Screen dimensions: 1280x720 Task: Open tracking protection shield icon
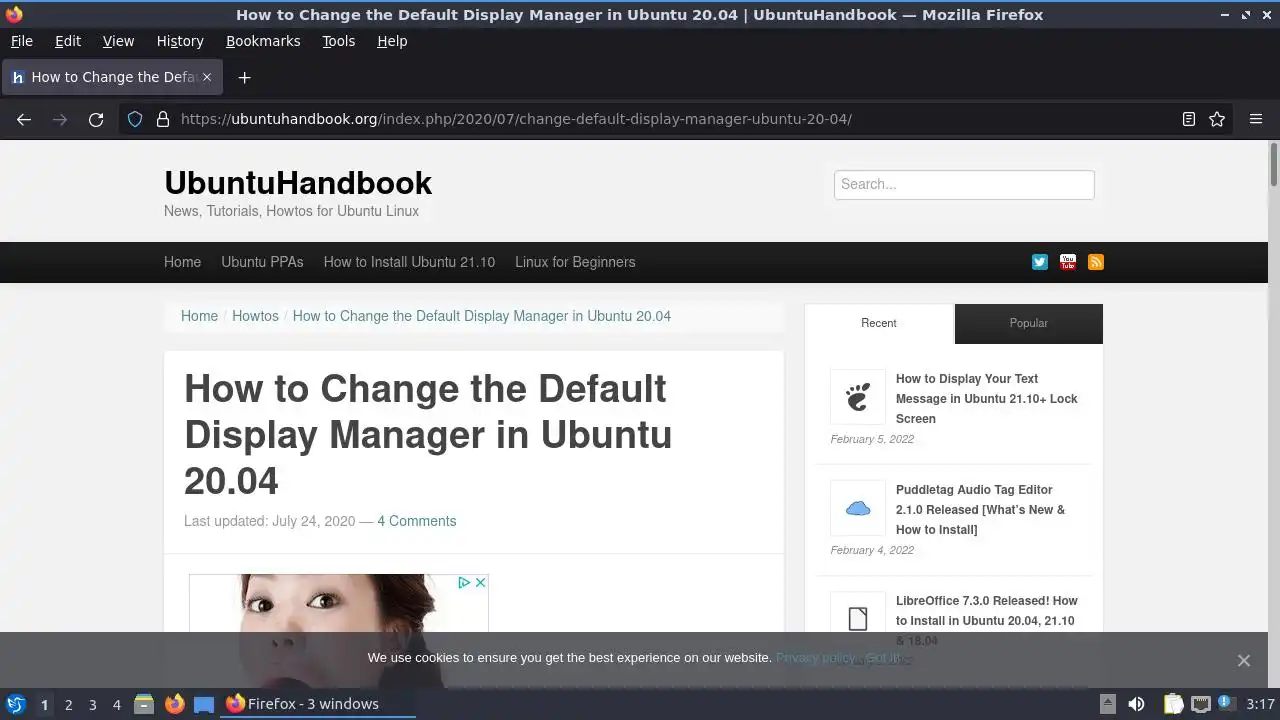135,119
